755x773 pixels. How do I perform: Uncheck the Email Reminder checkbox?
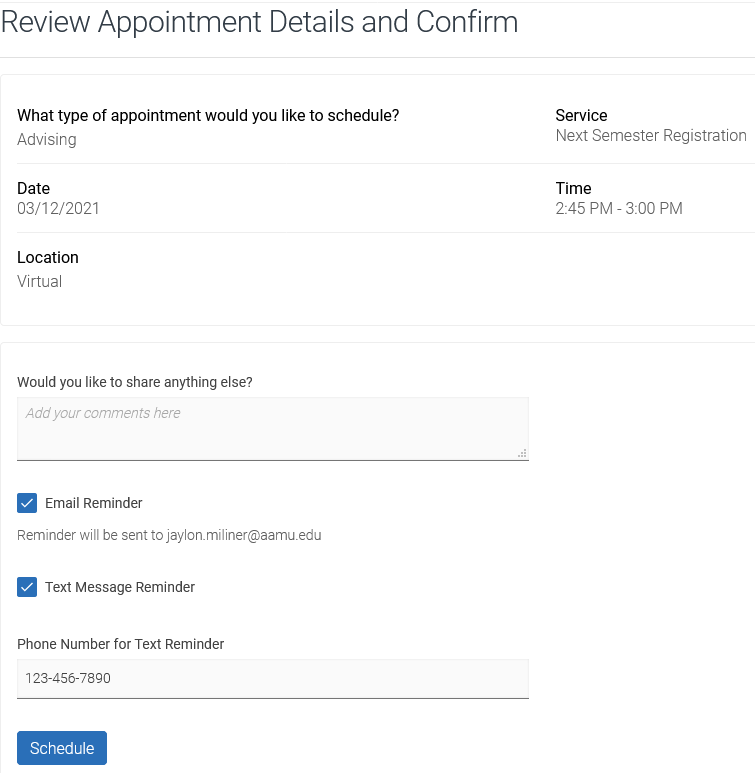(27, 503)
